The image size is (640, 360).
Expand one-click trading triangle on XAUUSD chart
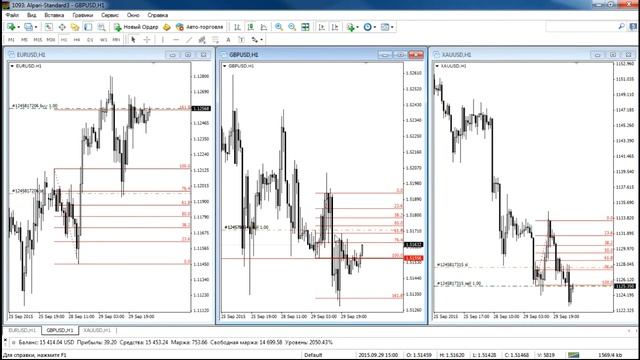click(x=437, y=66)
